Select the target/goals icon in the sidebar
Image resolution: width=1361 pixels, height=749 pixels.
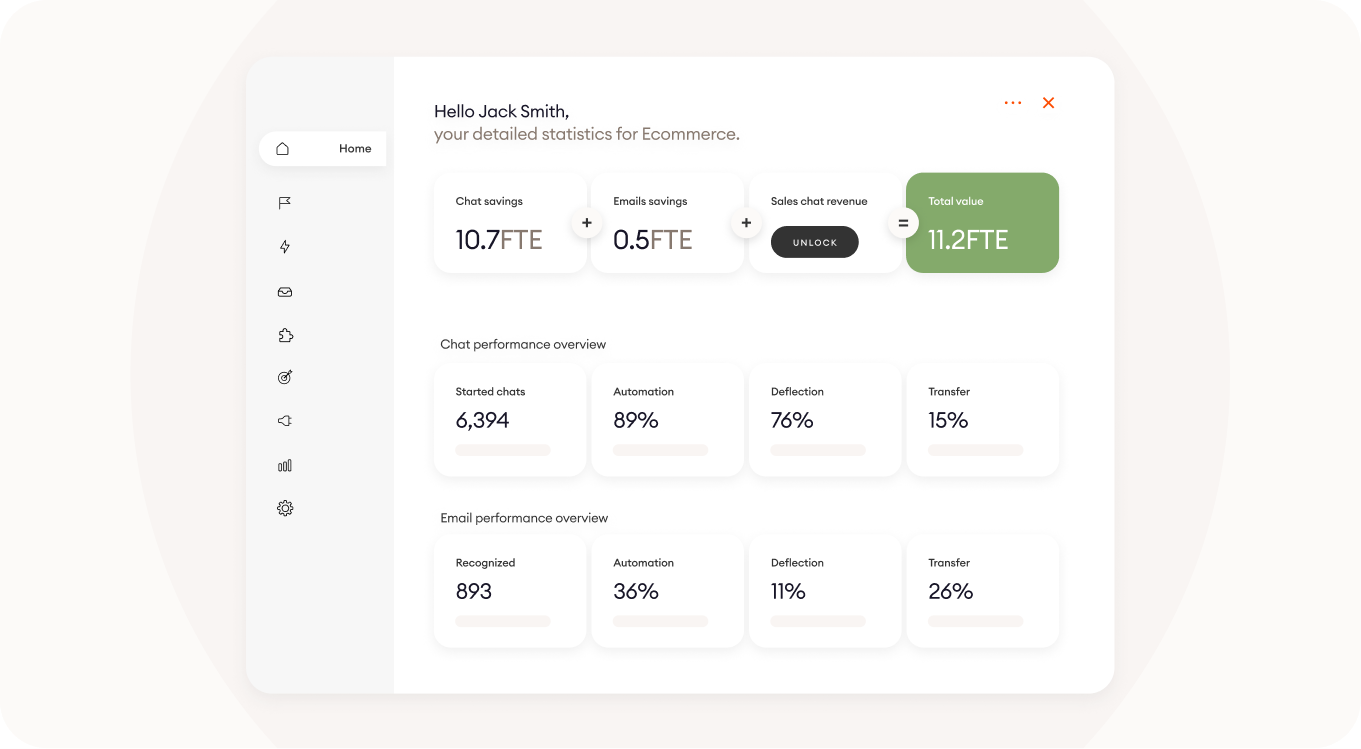click(284, 377)
